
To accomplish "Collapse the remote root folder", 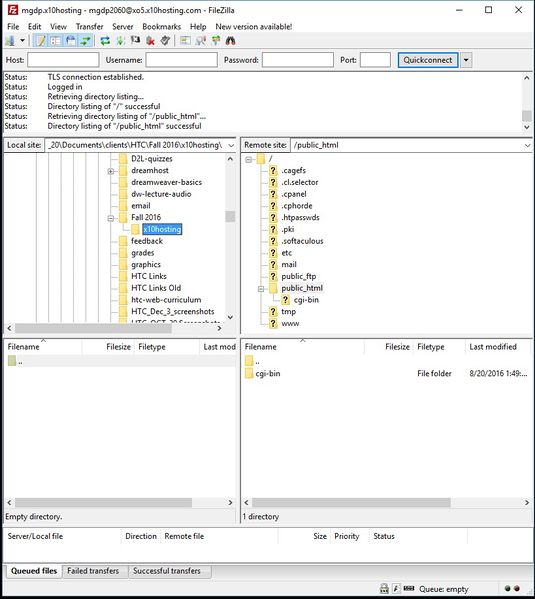I will point(248,159).
